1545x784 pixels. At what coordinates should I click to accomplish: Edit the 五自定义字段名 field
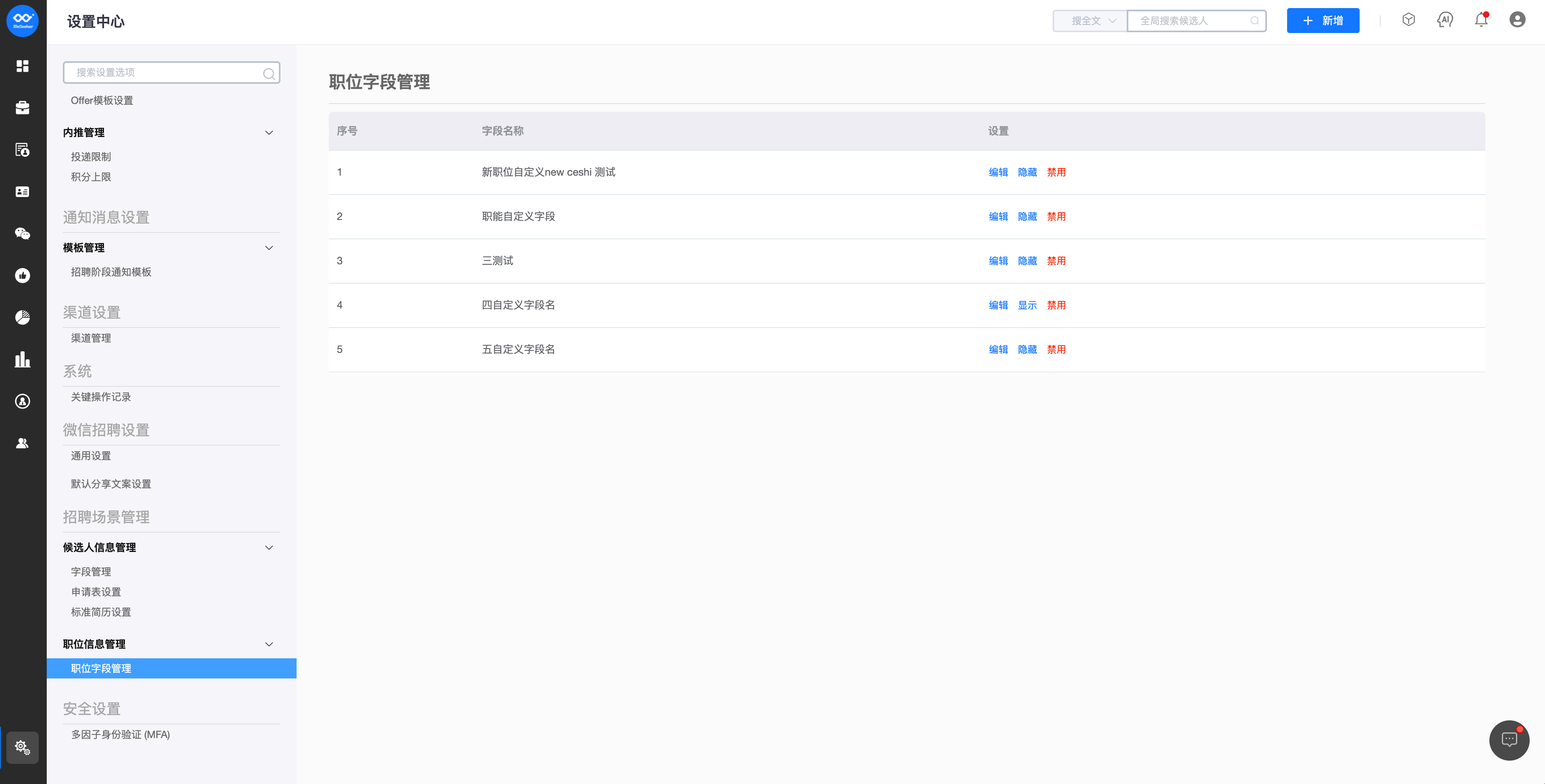[x=998, y=350]
